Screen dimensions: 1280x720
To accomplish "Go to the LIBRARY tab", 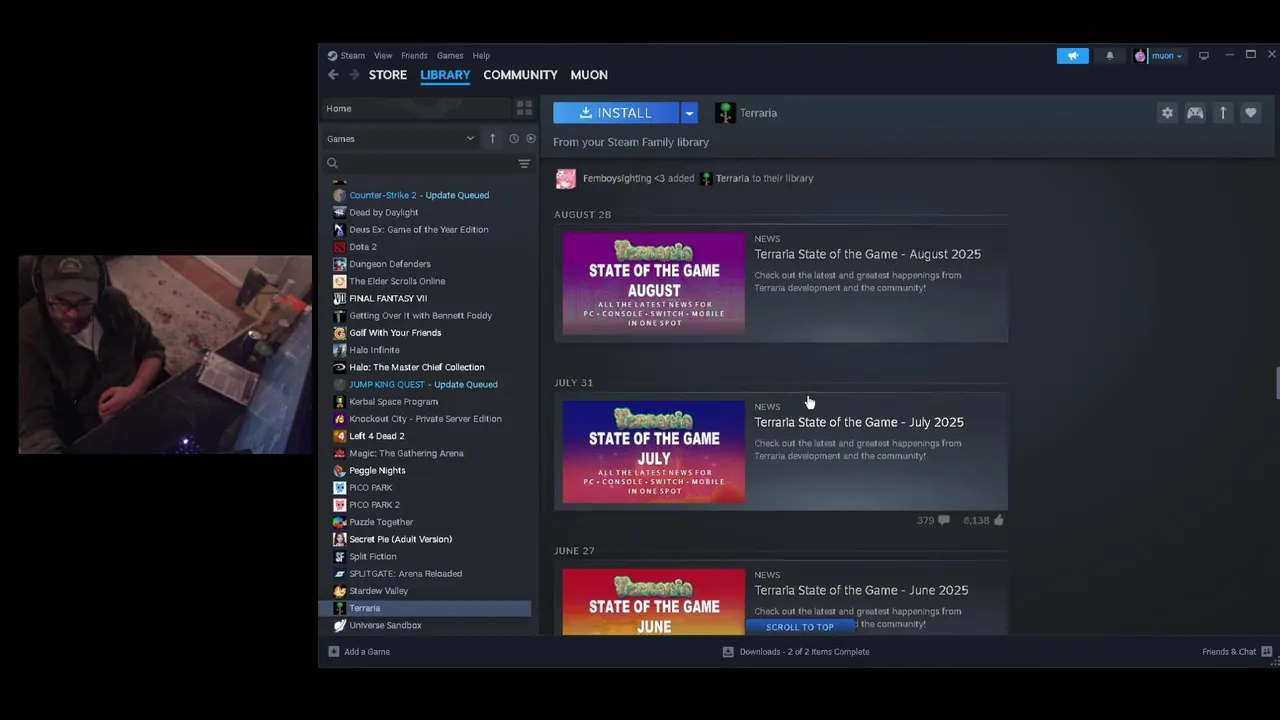I will click(x=445, y=75).
